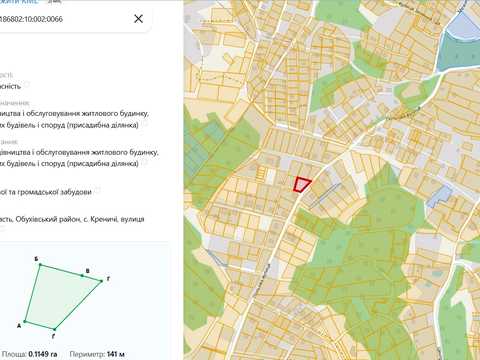
Task: Click the 'сність' ownership value text
Action: click(x=10, y=86)
